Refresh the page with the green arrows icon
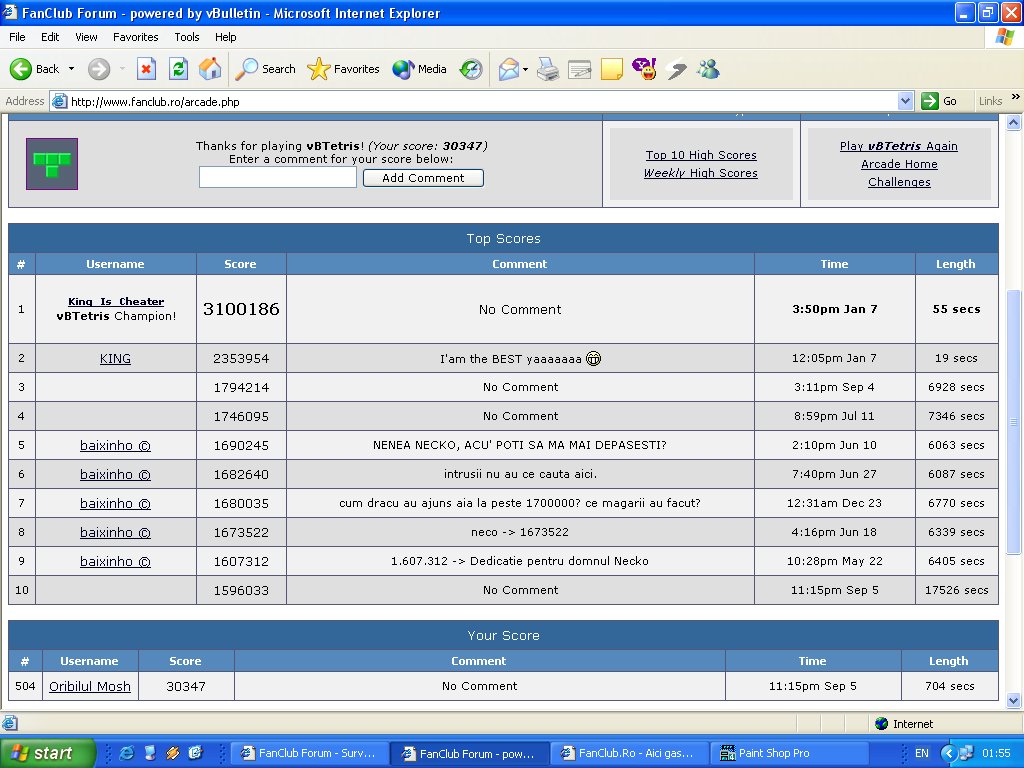This screenshot has height=768, width=1024. tap(178, 69)
